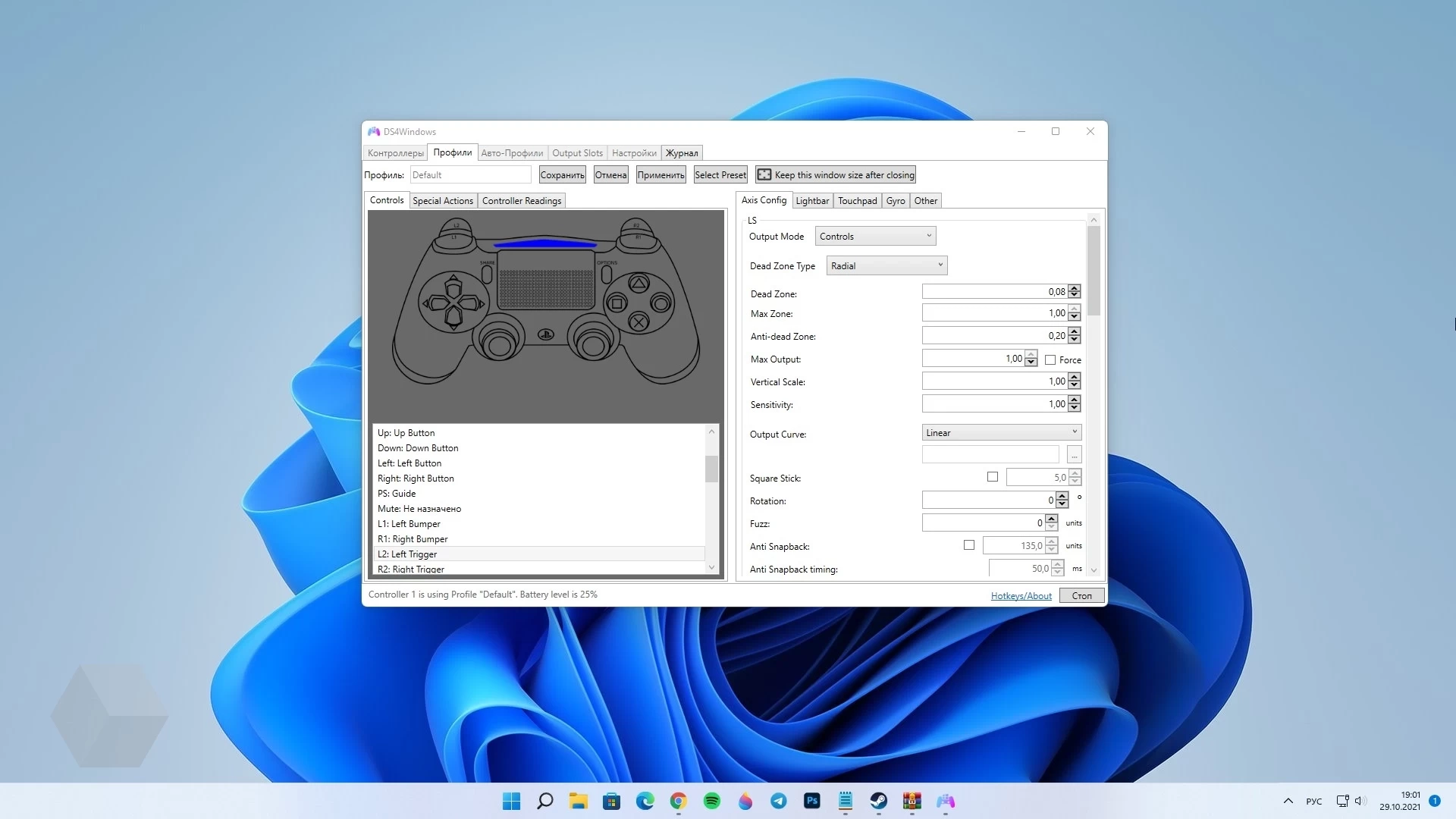
Task: Open Steam from taskbar
Action: pyautogui.click(x=879, y=801)
